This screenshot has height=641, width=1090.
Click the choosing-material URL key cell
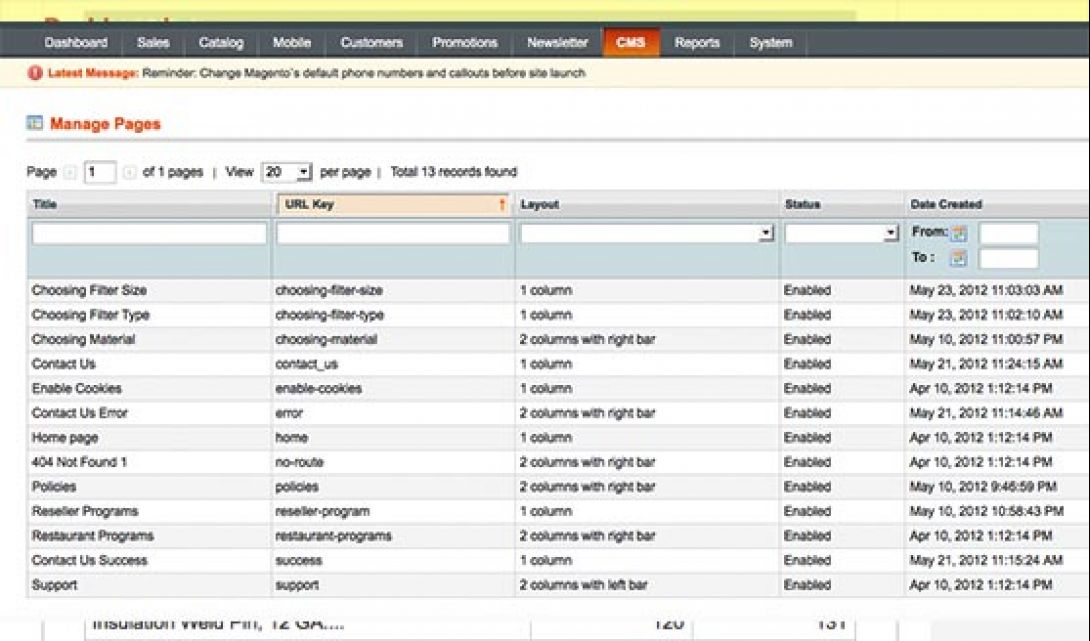(x=393, y=339)
